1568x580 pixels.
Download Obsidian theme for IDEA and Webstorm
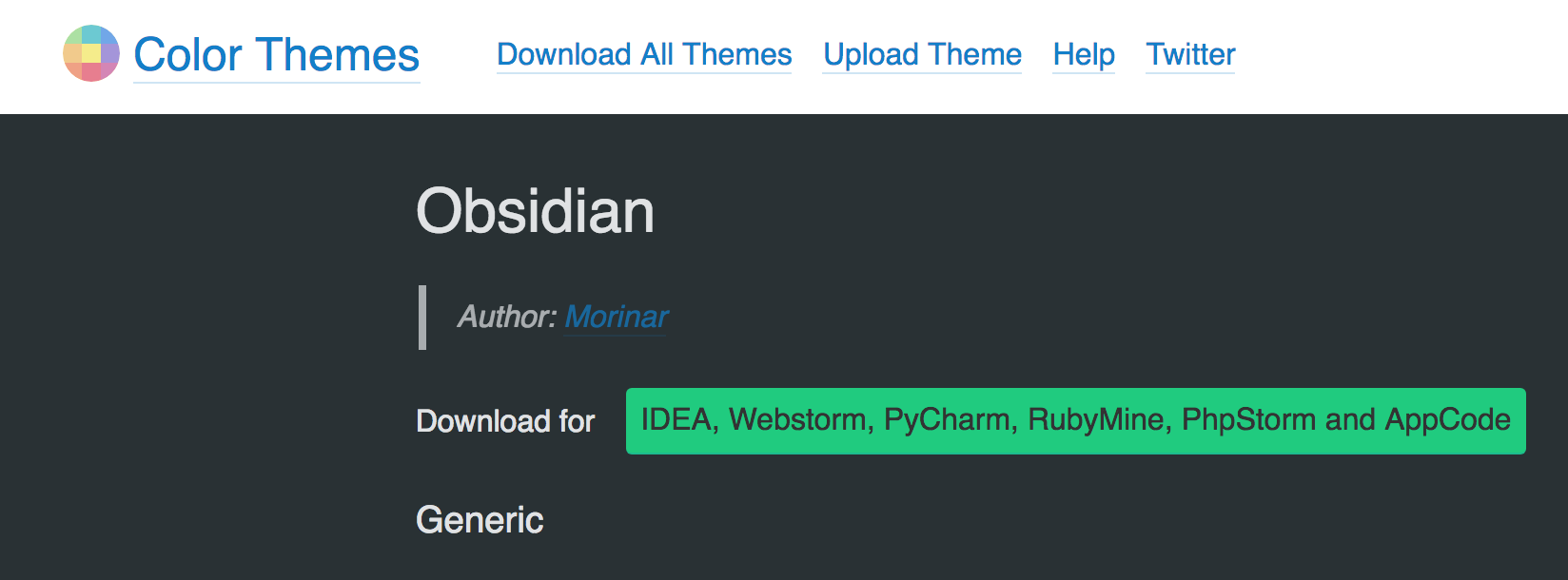coord(1075,420)
